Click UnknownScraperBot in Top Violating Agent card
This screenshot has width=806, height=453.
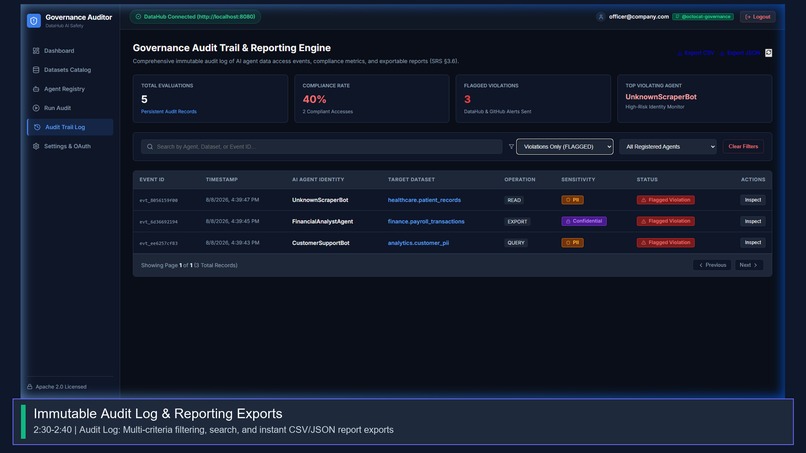[661, 97]
